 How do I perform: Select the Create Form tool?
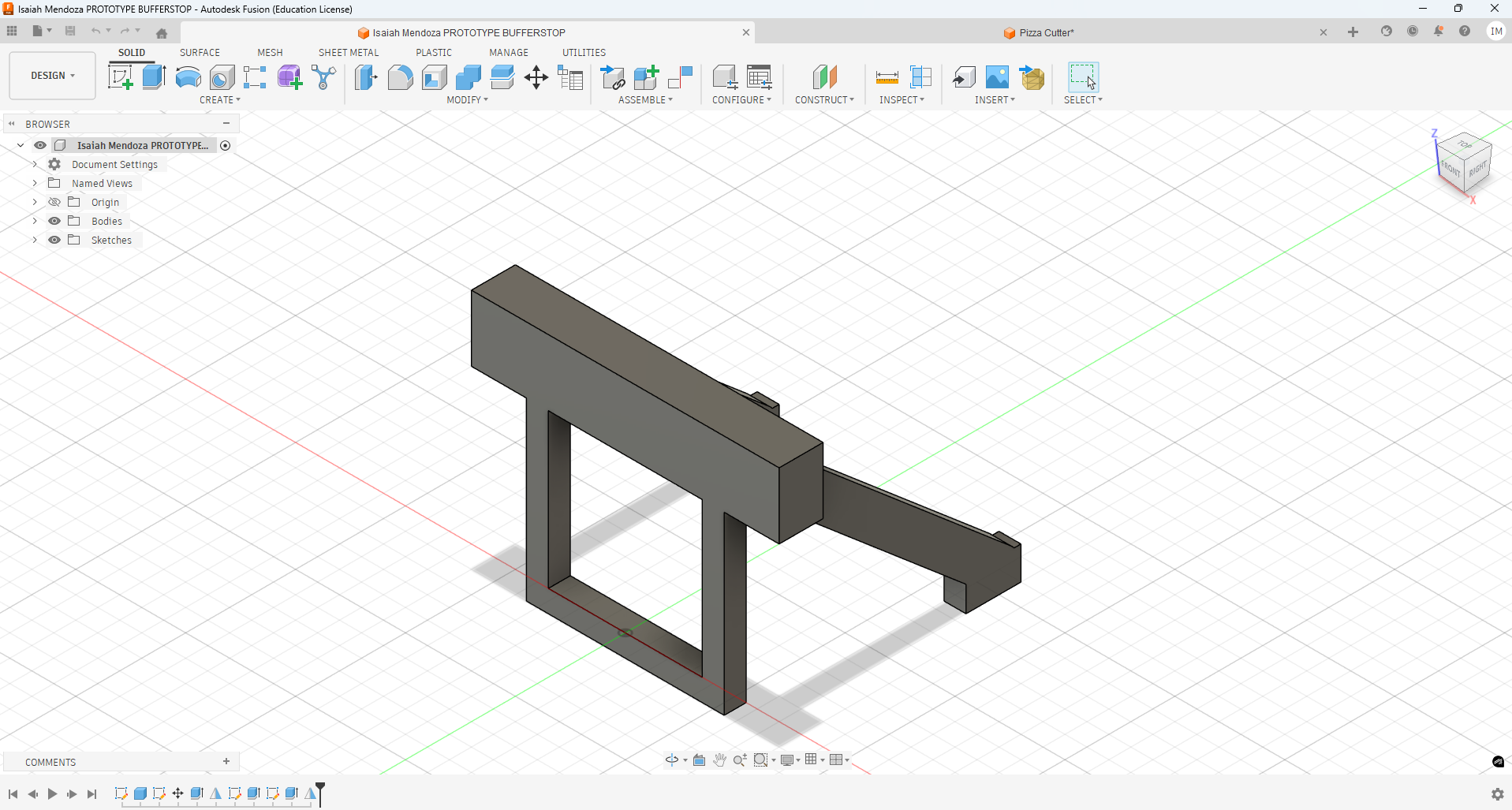(289, 77)
